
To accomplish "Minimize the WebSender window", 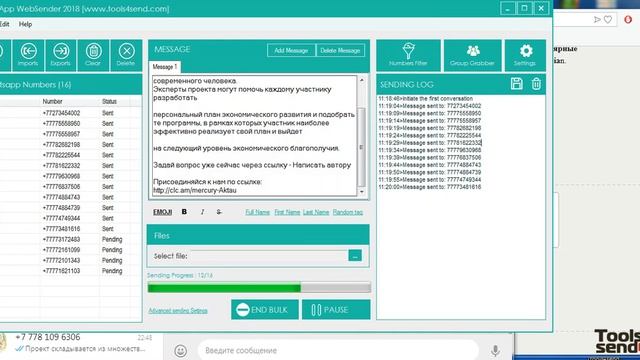I will [x=507, y=9].
